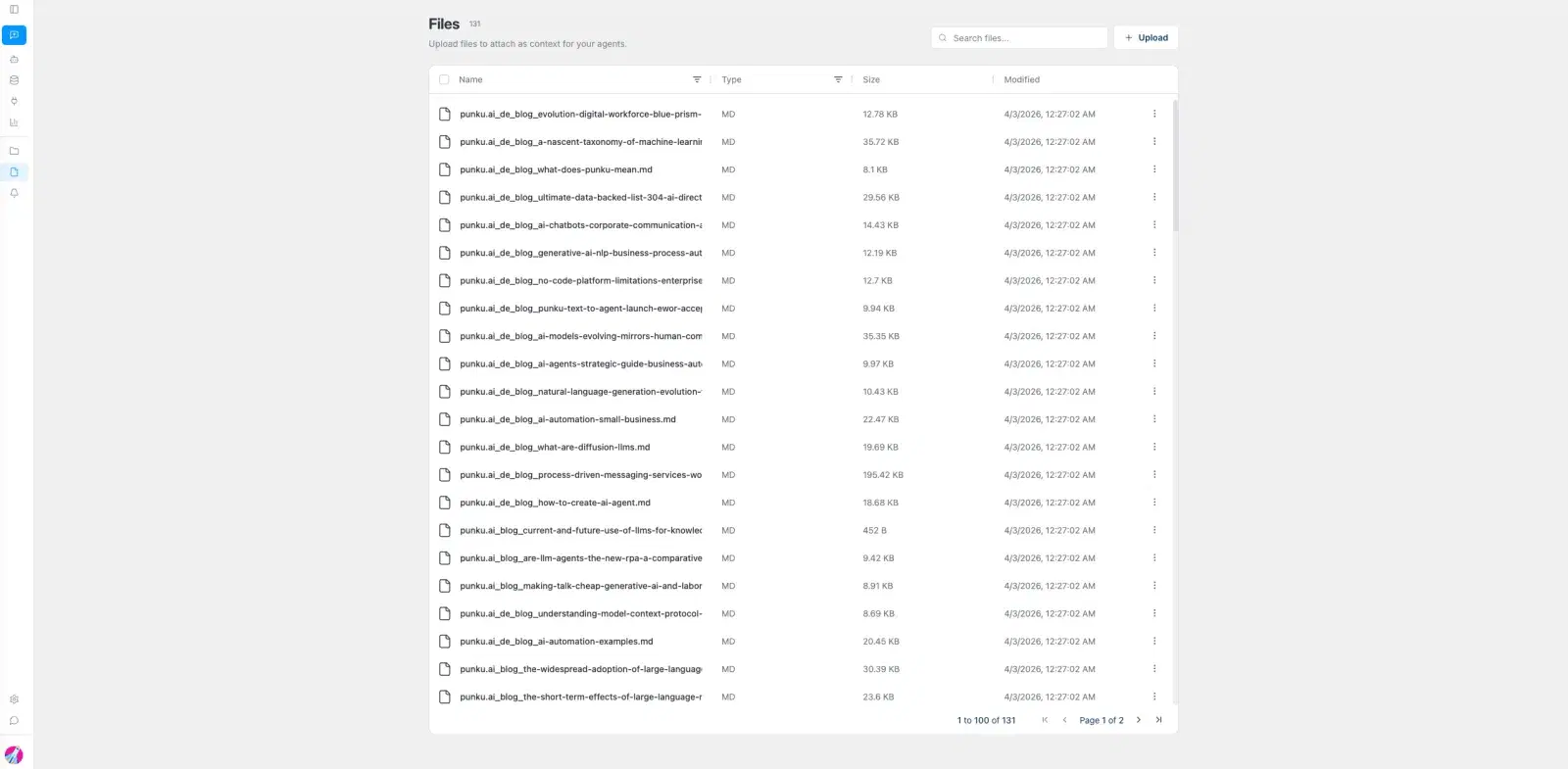Open feedback chat bubble icon in sidebar
This screenshot has height=769, width=1568.
pos(14,721)
